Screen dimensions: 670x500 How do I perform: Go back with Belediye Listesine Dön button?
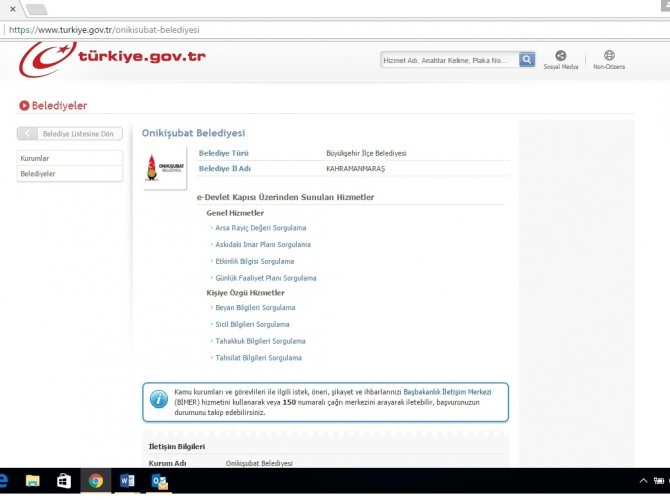click(70, 133)
